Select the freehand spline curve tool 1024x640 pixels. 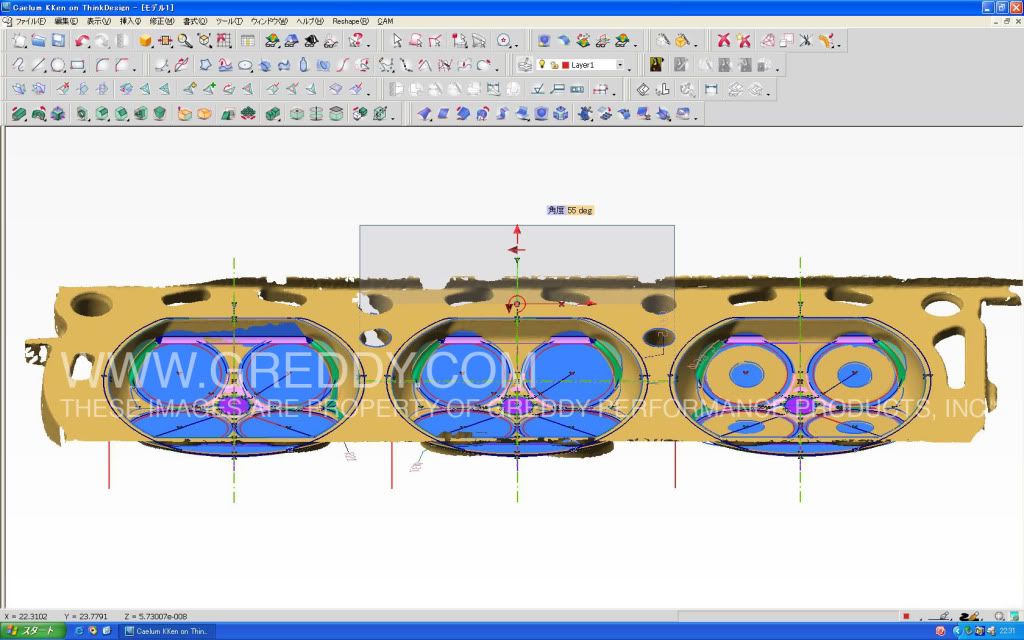(19, 65)
